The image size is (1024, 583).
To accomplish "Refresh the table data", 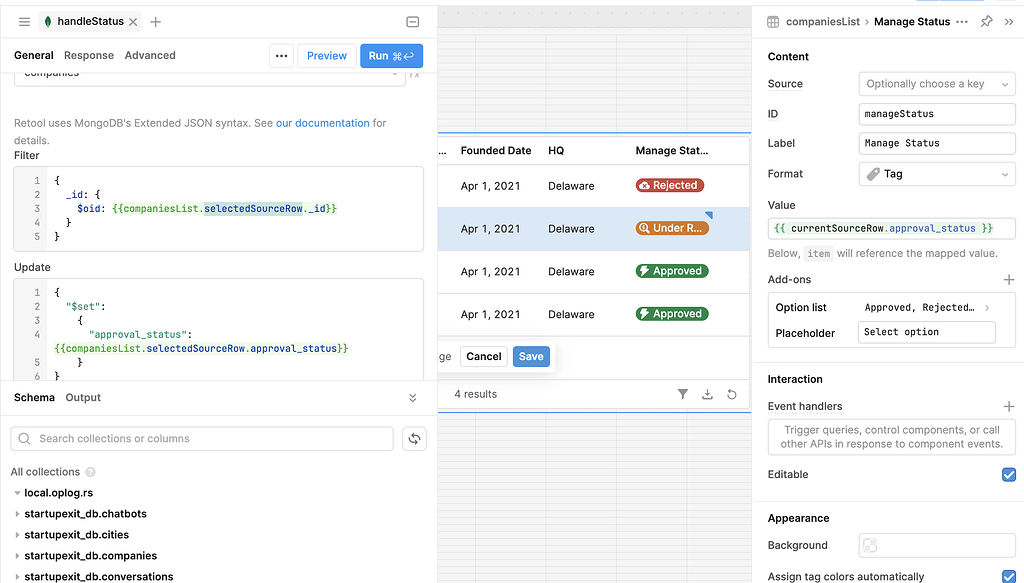I will pos(731,394).
